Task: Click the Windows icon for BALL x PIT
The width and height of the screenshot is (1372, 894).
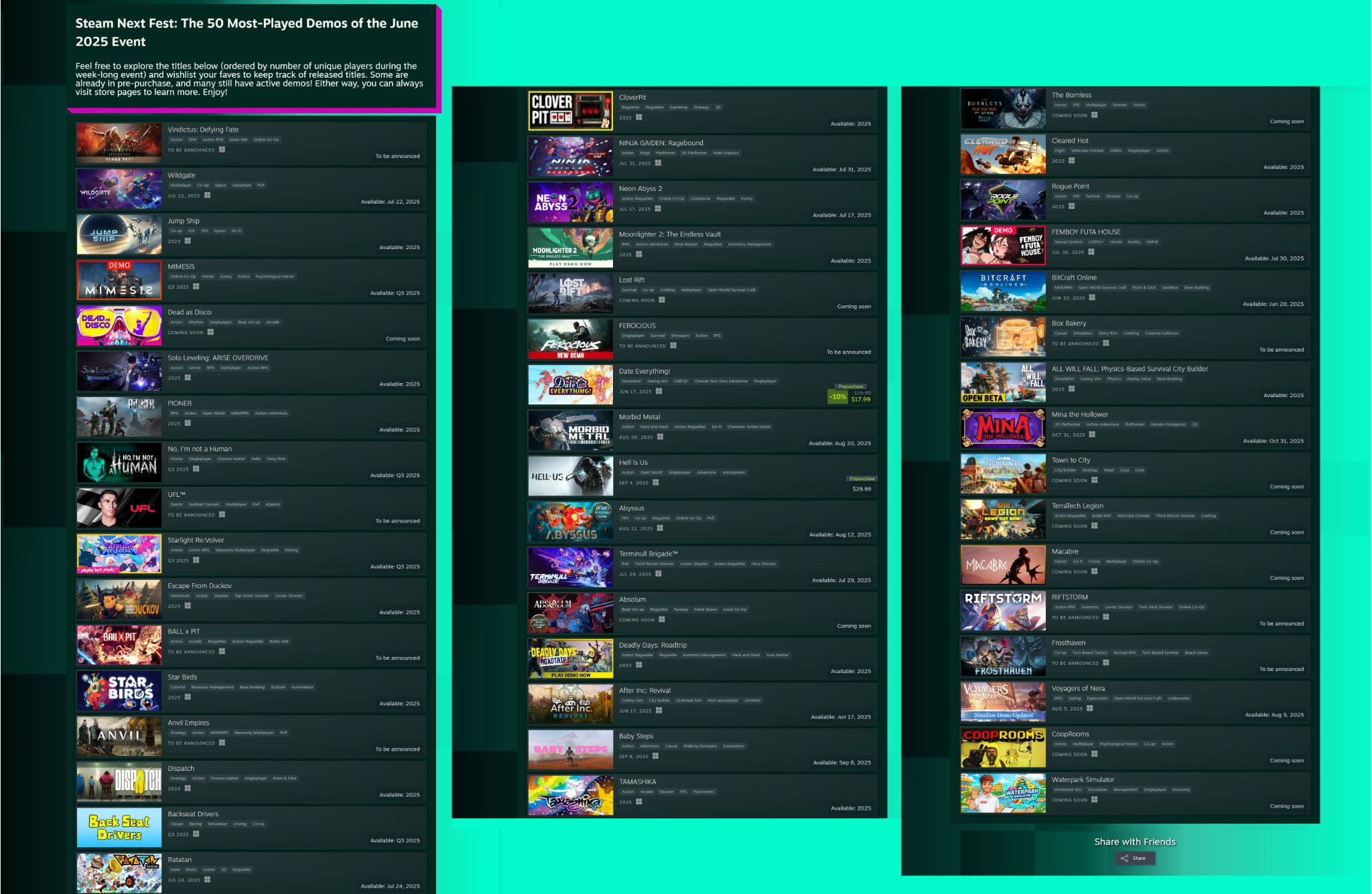Action: [x=222, y=652]
